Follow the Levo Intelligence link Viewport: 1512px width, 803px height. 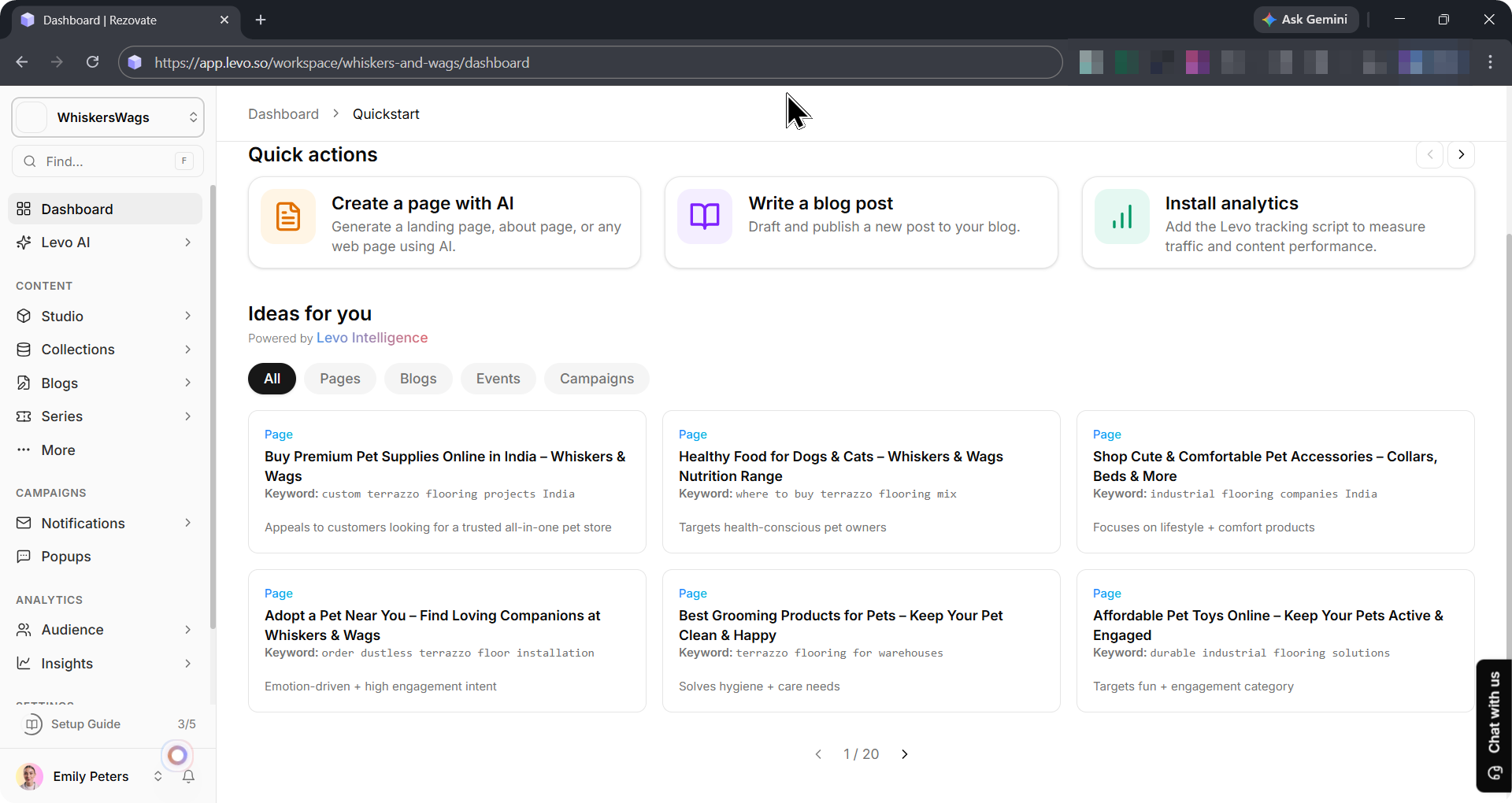coord(372,338)
